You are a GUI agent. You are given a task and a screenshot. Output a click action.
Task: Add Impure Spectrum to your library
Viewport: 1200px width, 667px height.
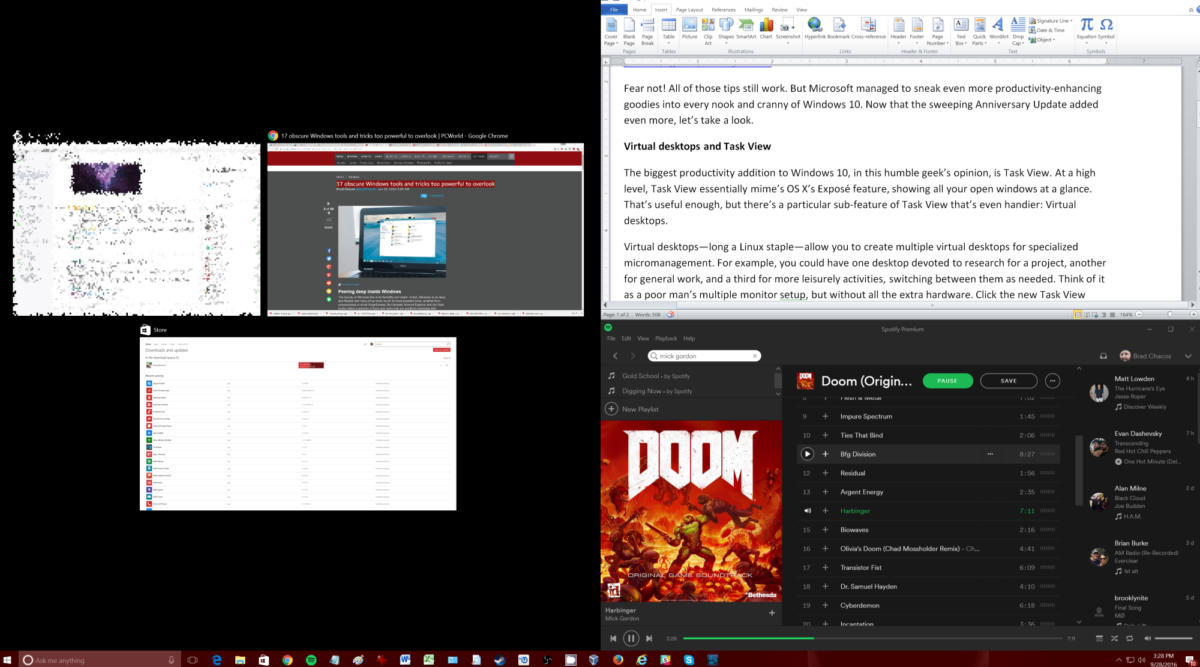(x=825, y=416)
